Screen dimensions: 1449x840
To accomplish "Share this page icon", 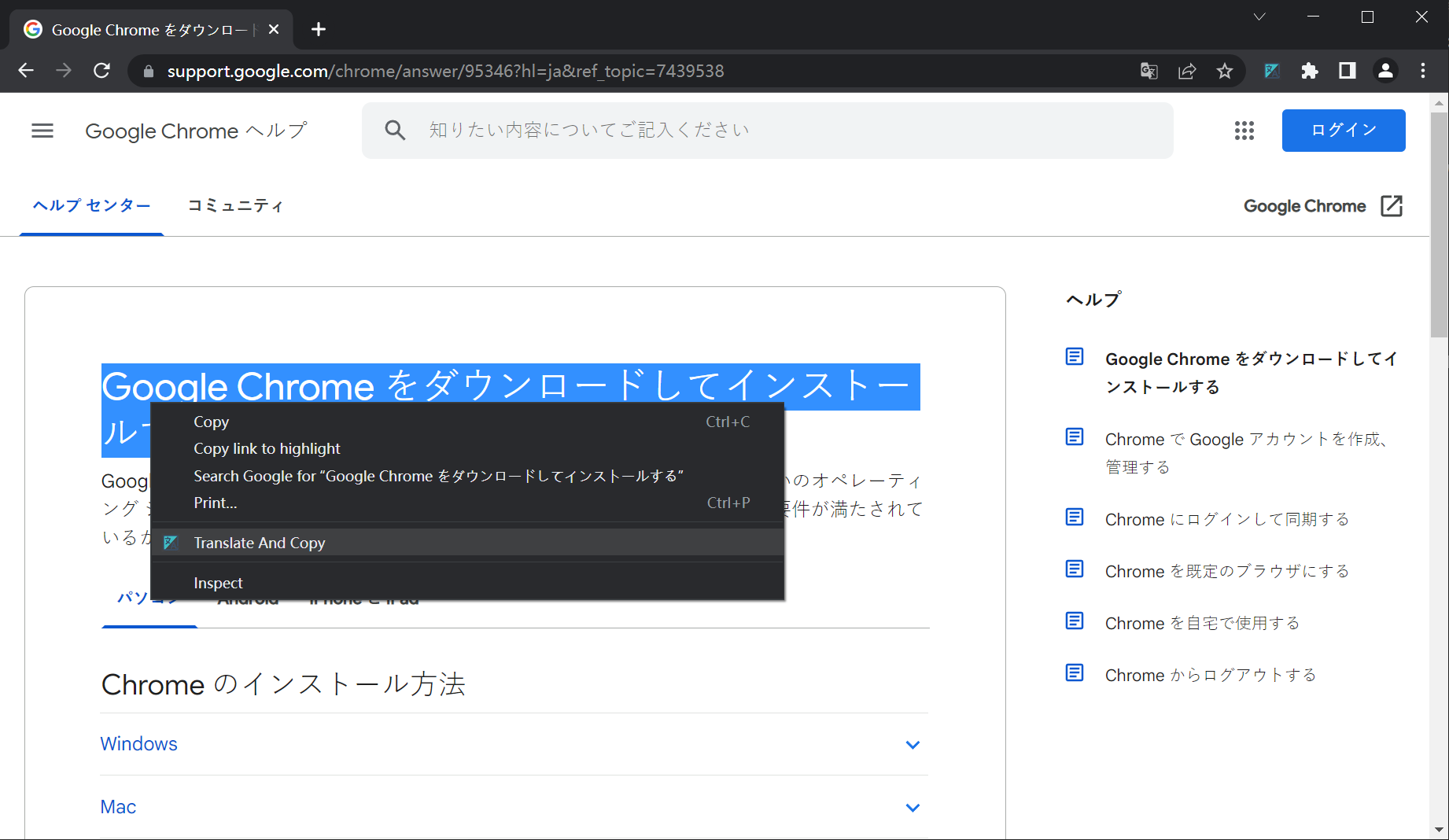I will (x=1187, y=71).
